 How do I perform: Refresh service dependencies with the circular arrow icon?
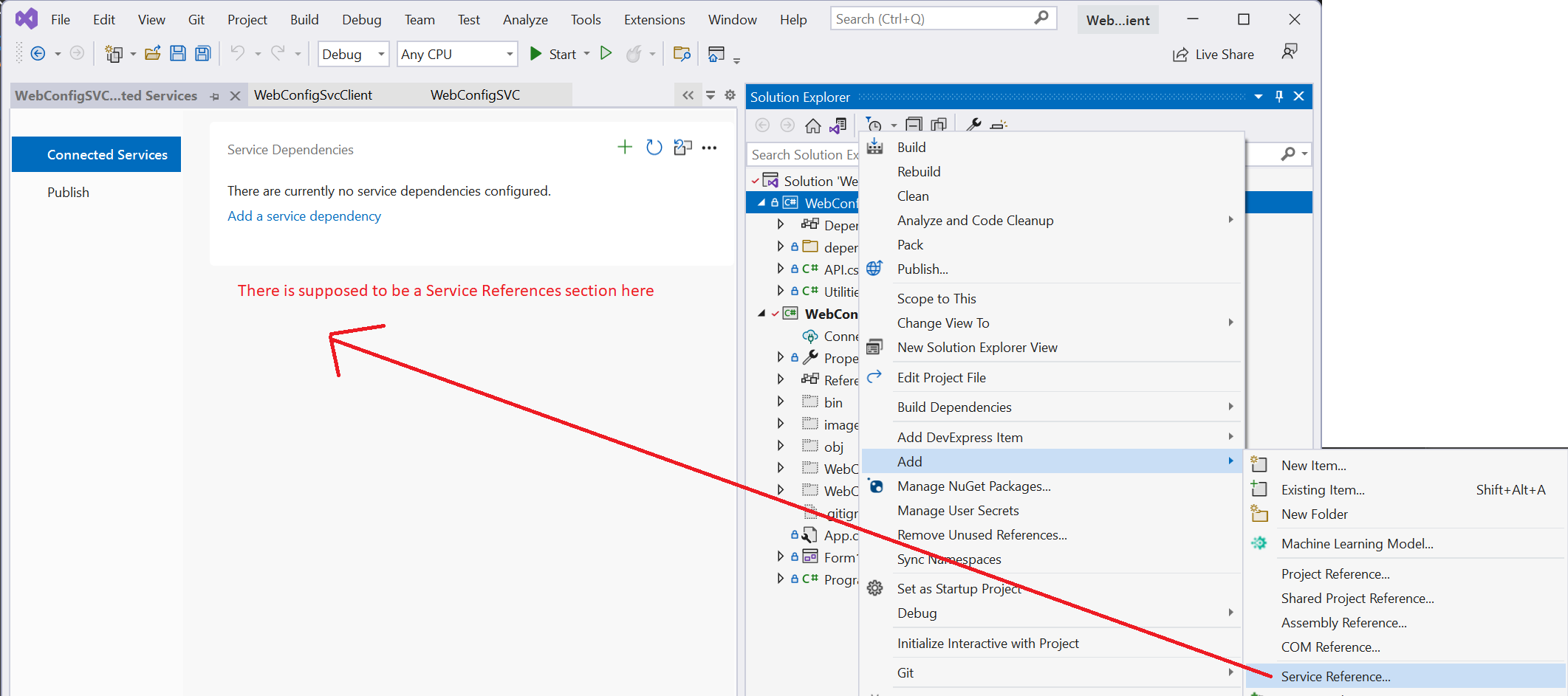point(654,147)
